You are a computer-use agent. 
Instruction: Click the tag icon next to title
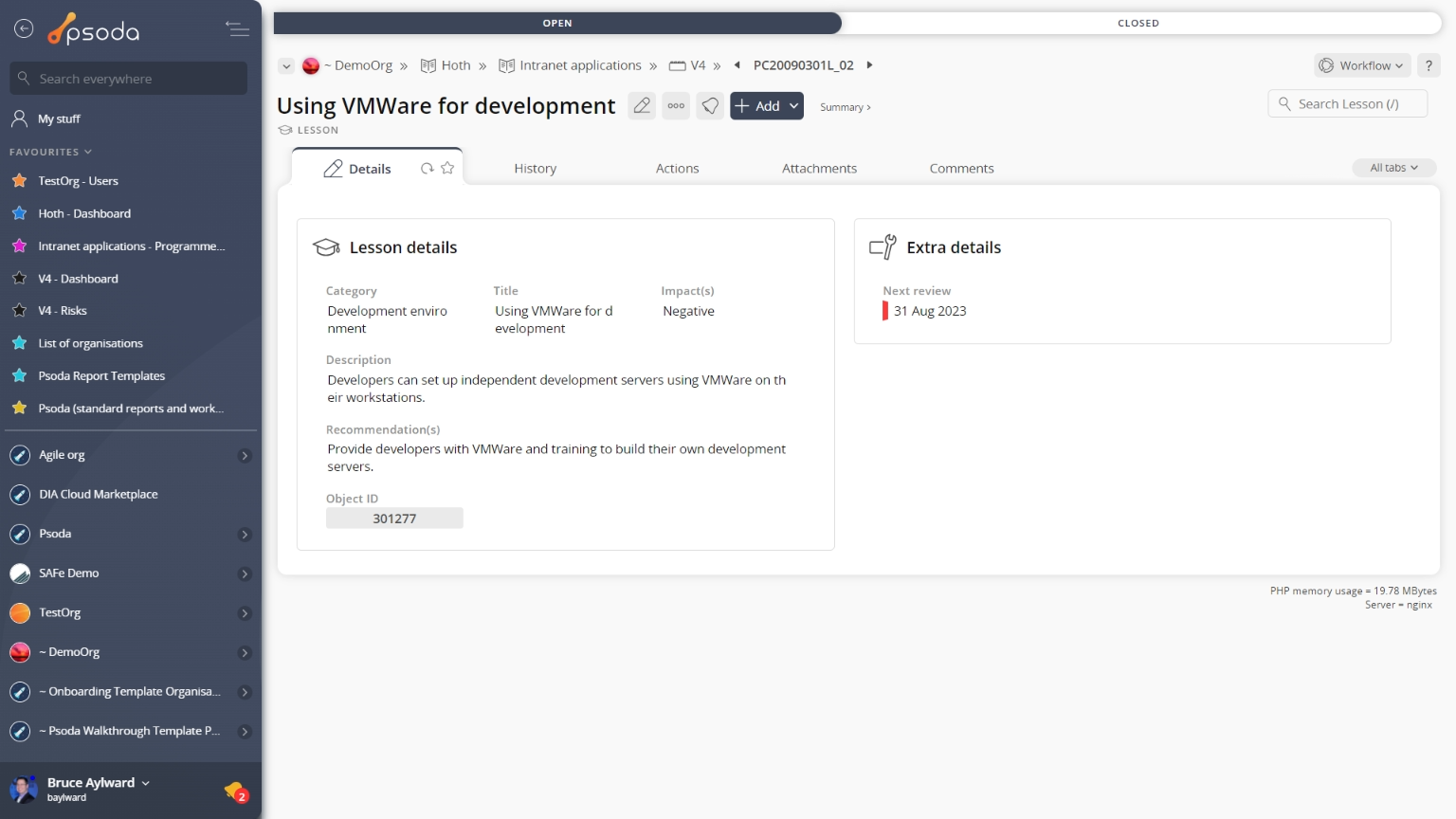[710, 106]
